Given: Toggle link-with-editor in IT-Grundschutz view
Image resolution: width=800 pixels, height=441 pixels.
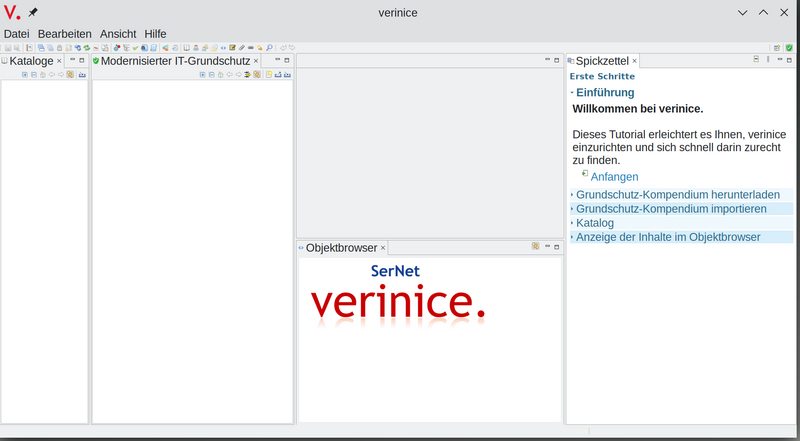Looking at the screenshot, I should tap(257, 75).
